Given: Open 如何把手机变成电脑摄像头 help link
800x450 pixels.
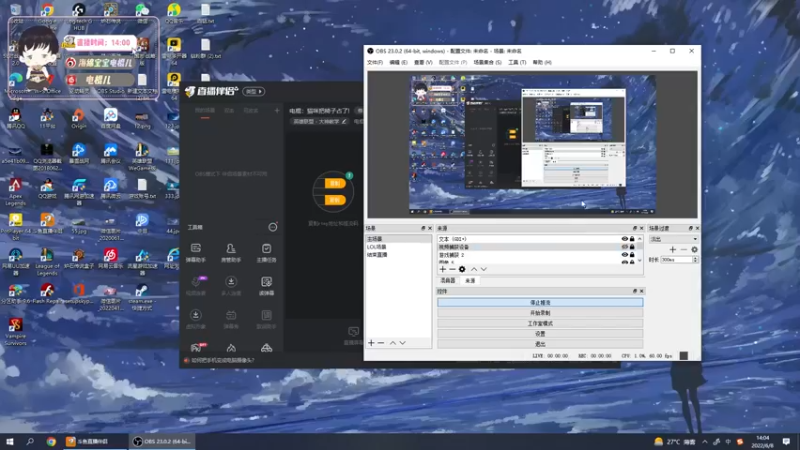Looking at the screenshot, I should (x=223, y=360).
